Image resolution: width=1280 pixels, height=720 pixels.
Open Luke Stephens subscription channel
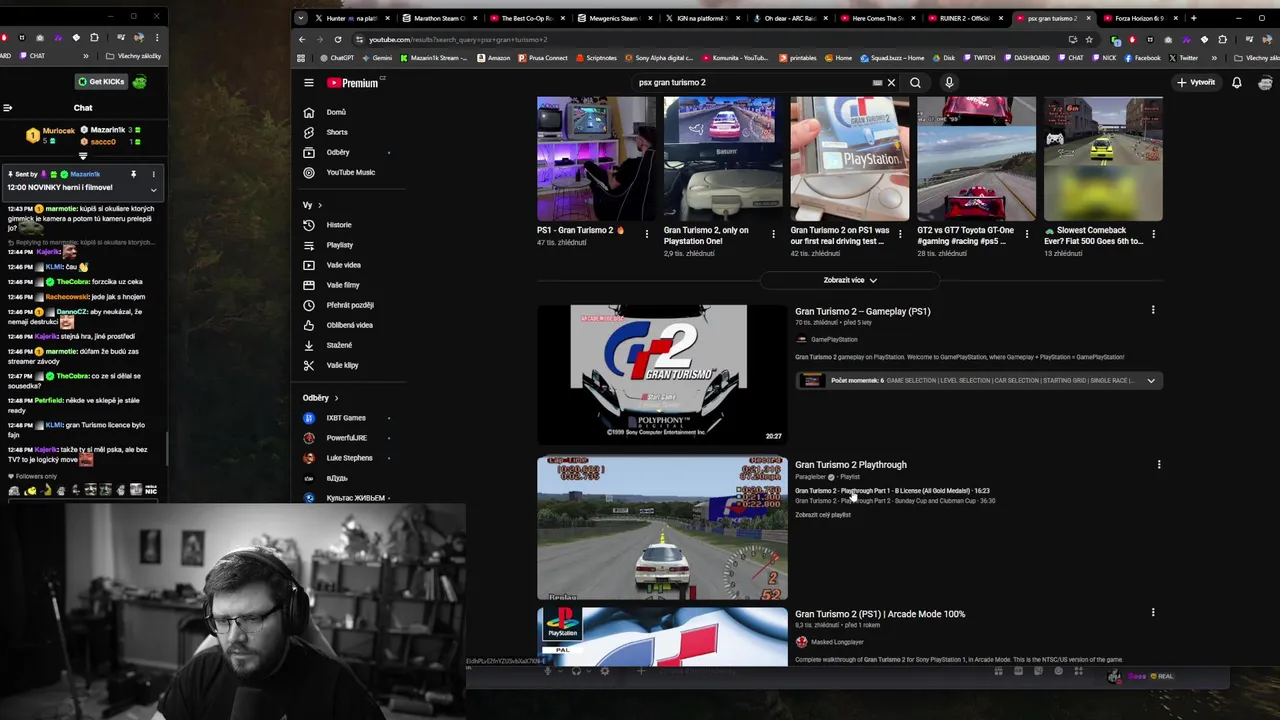[x=349, y=458]
